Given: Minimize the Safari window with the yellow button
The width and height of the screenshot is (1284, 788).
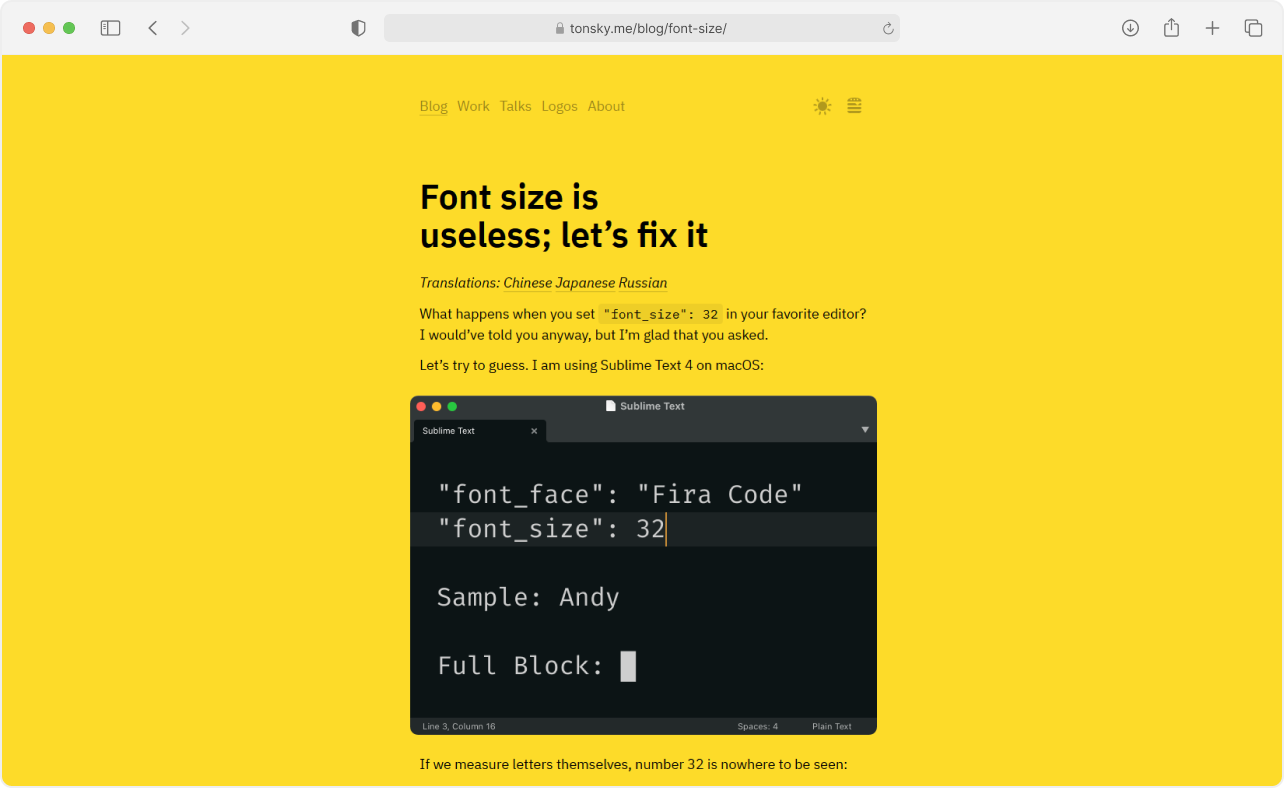Looking at the screenshot, I should coord(49,28).
